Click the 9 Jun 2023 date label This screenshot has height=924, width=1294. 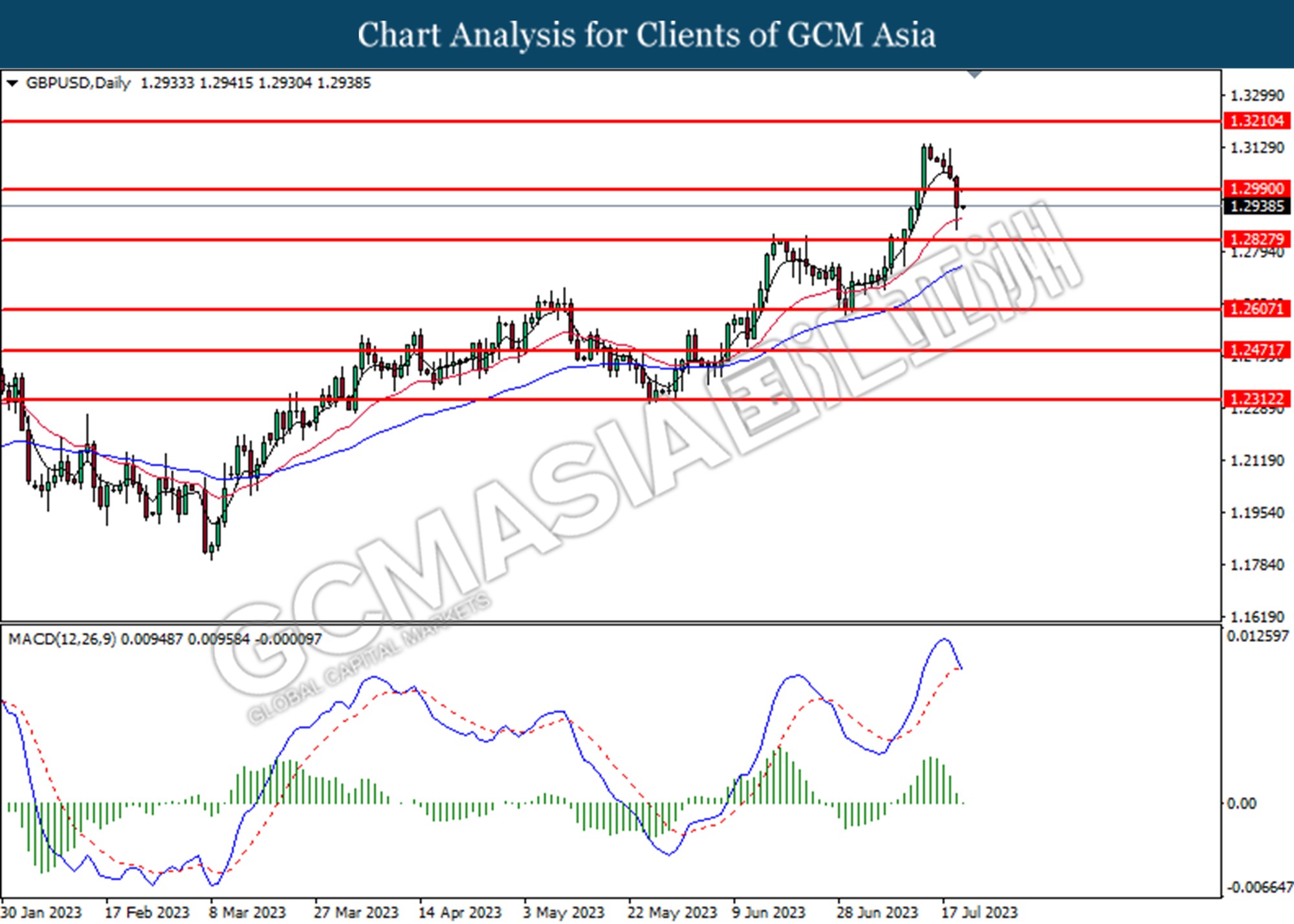click(769, 912)
